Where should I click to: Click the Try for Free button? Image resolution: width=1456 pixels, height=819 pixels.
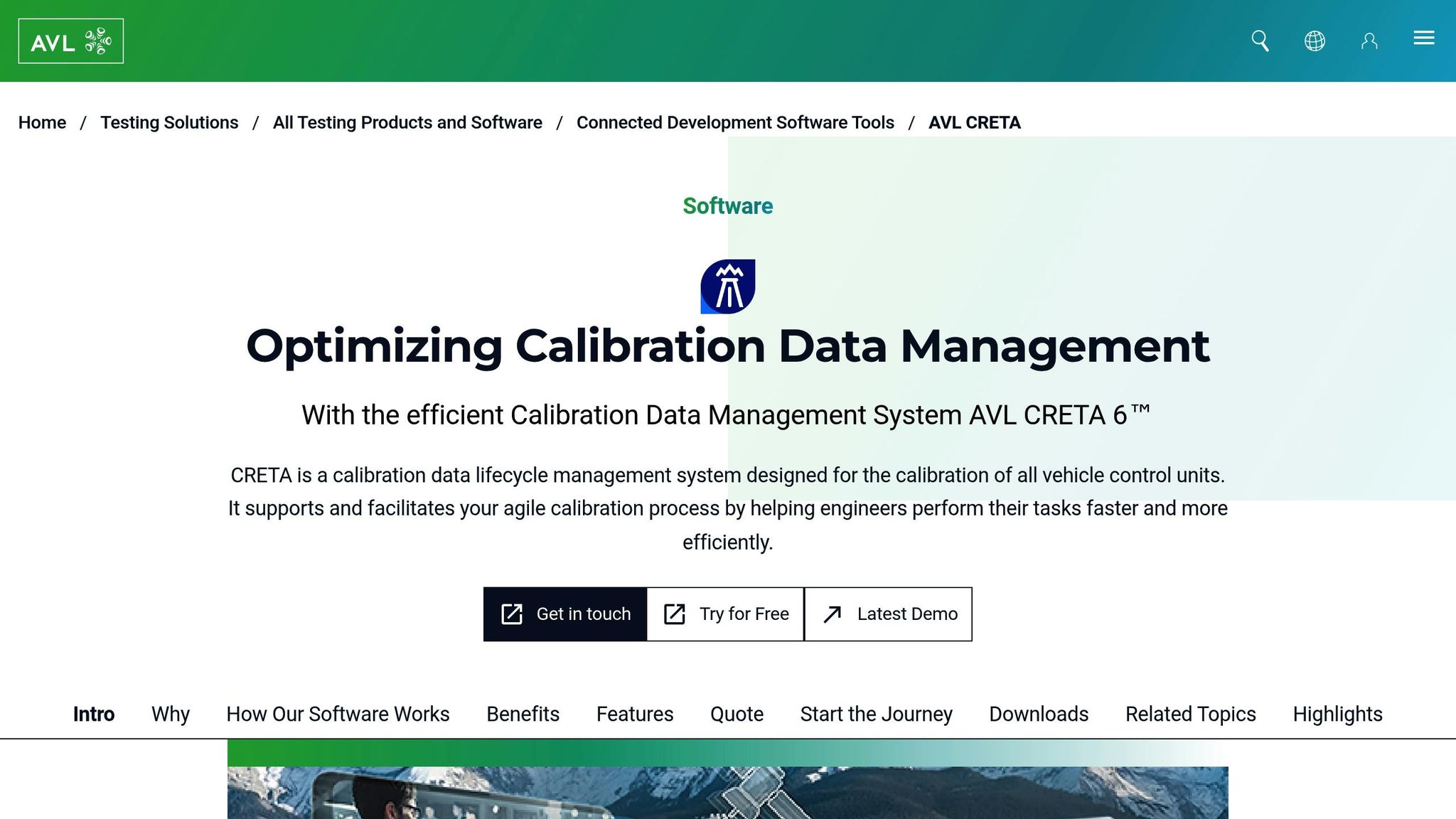point(726,614)
